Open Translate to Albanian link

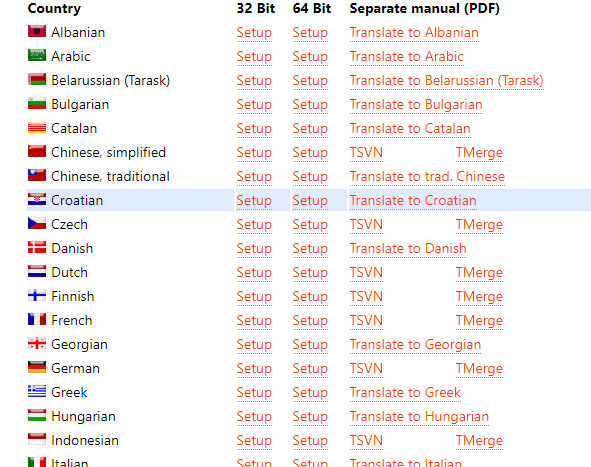point(414,33)
